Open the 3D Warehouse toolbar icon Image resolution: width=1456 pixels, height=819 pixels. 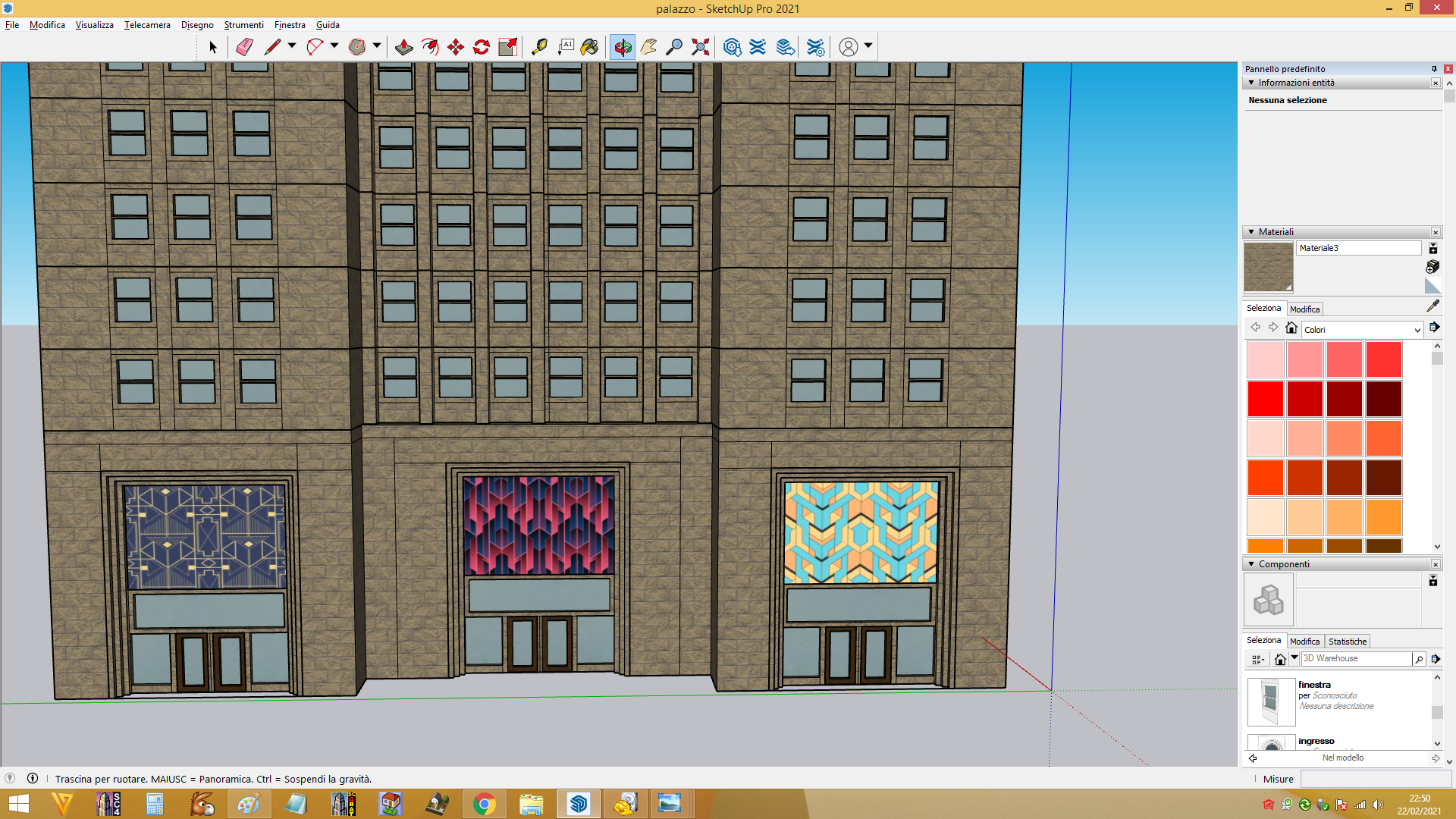click(732, 47)
